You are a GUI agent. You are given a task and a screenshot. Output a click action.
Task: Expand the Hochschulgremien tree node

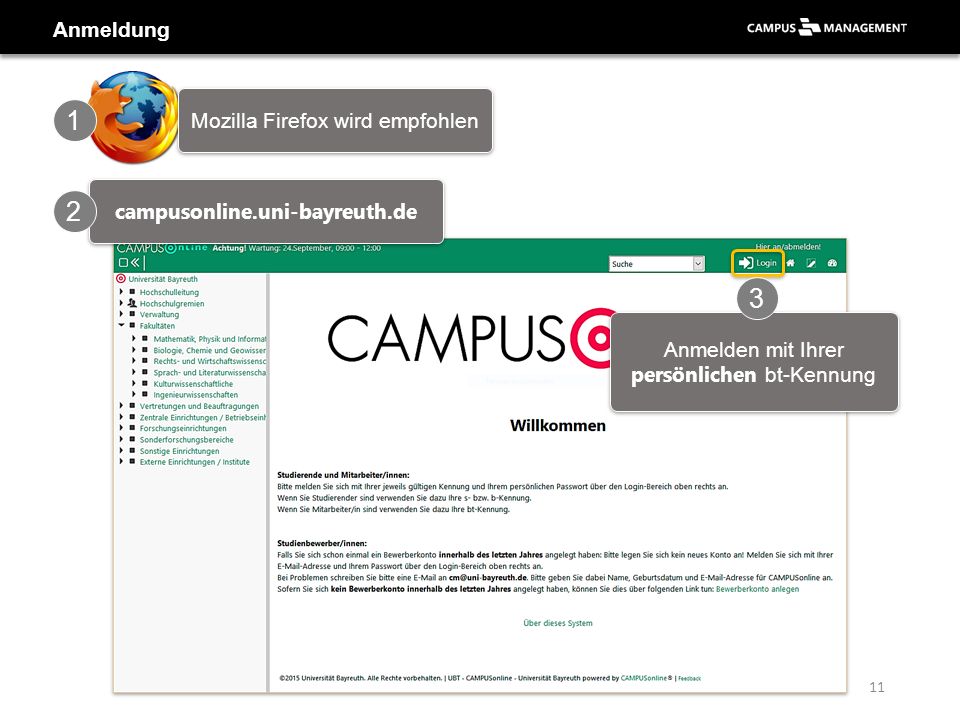pos(121,303)
